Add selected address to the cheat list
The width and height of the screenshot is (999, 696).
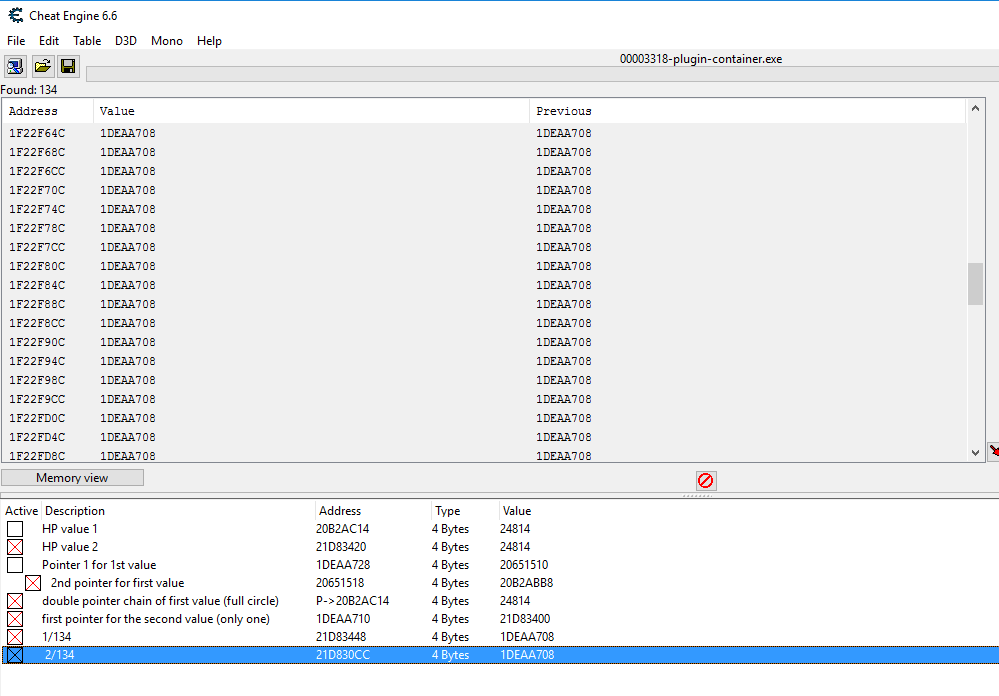point(992,450)
